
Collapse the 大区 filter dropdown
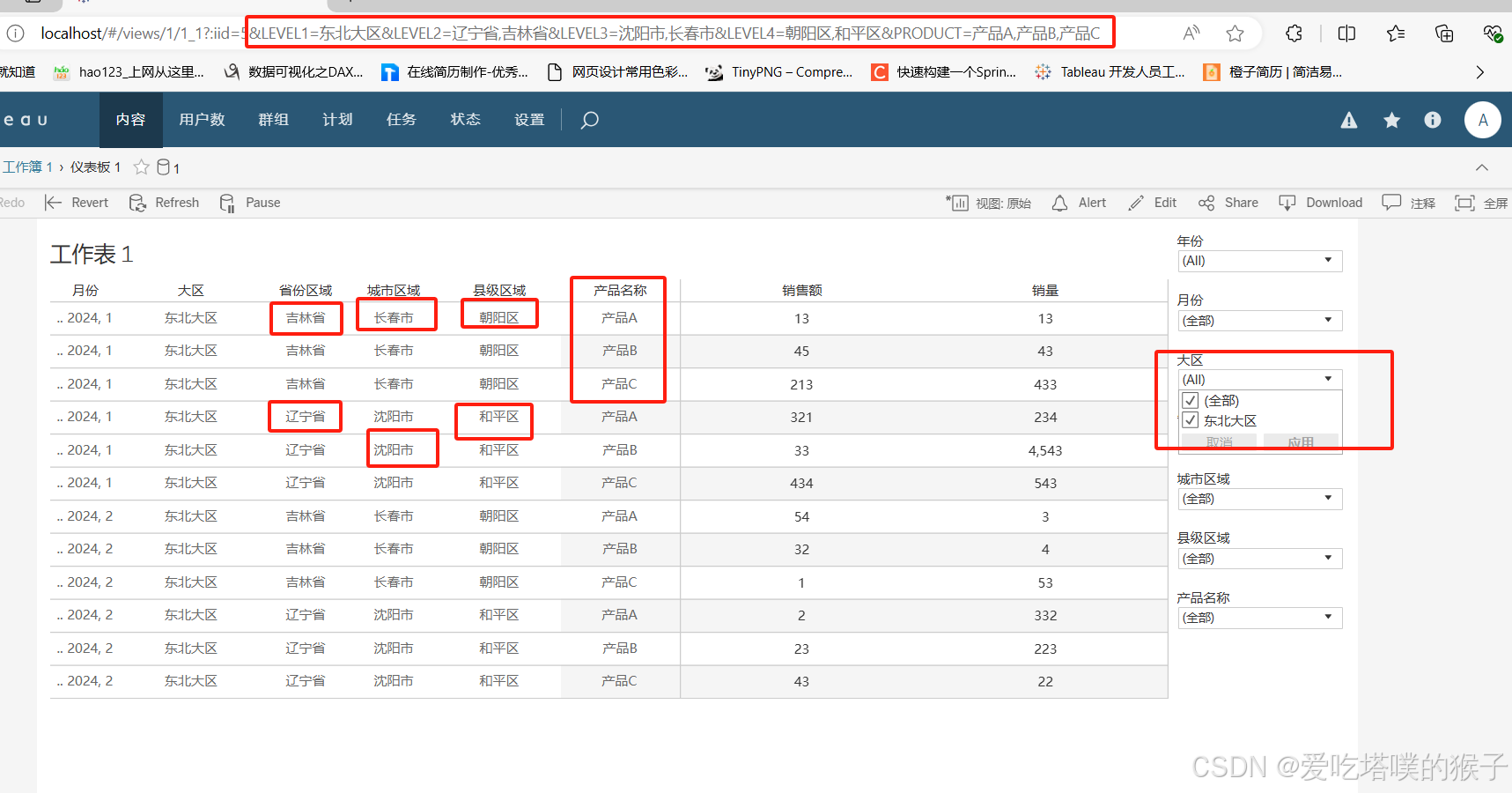1260,380
